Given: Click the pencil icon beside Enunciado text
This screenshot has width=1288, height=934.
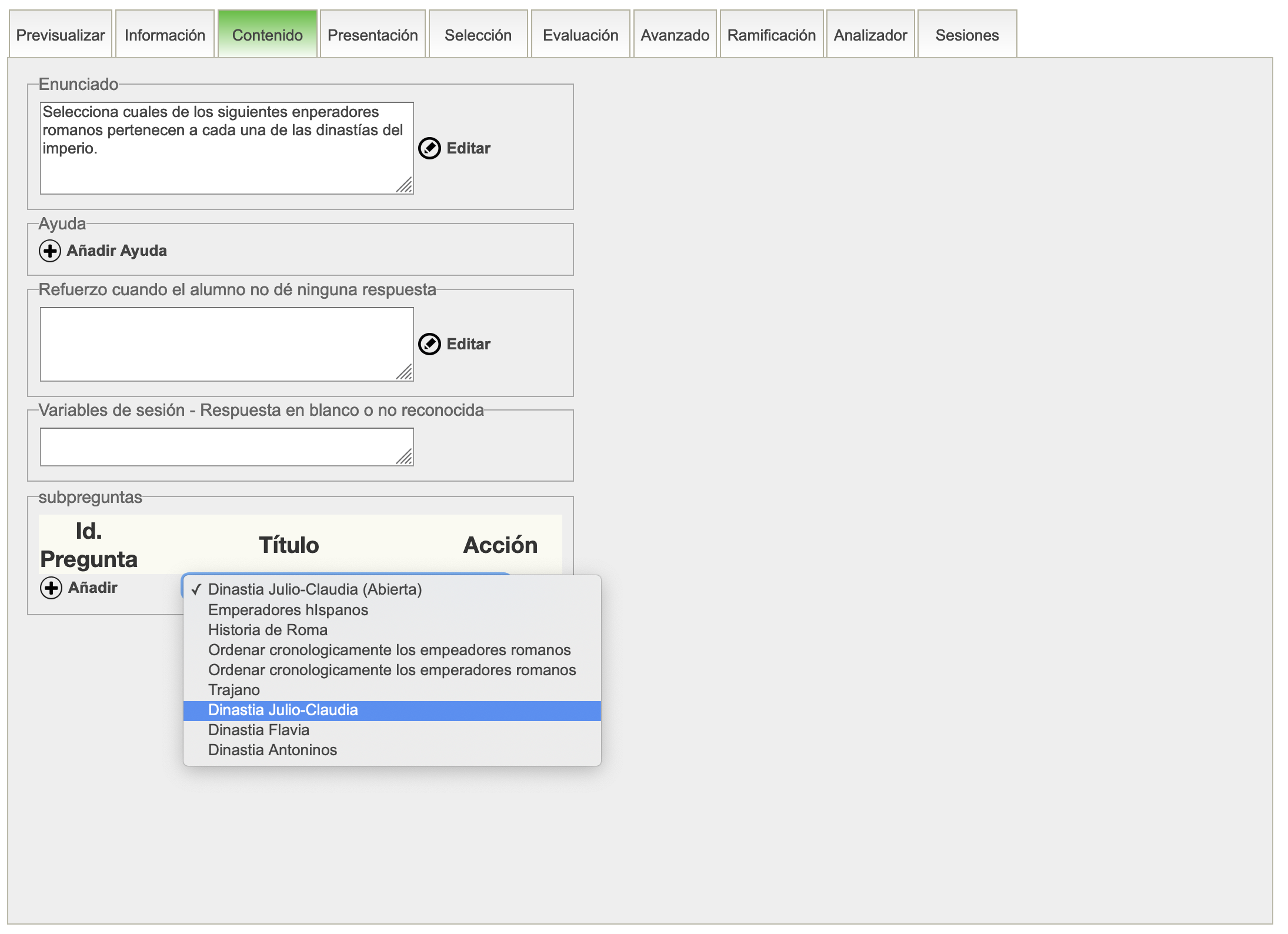Looking at the screenshot, I should coord(429,148).
